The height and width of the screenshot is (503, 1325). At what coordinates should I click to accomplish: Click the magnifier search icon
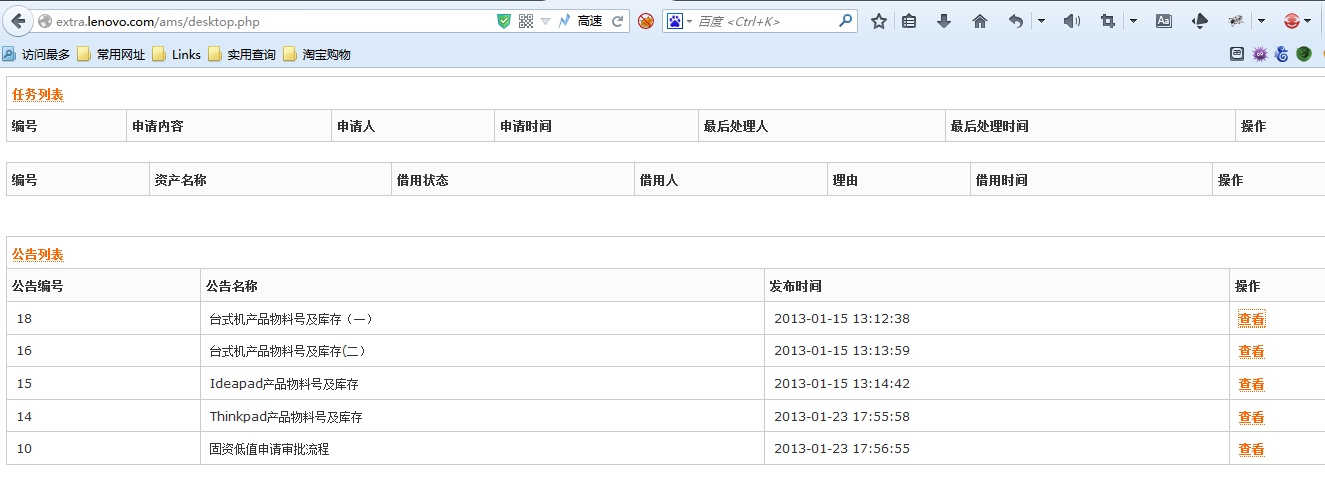coord(846,21)
